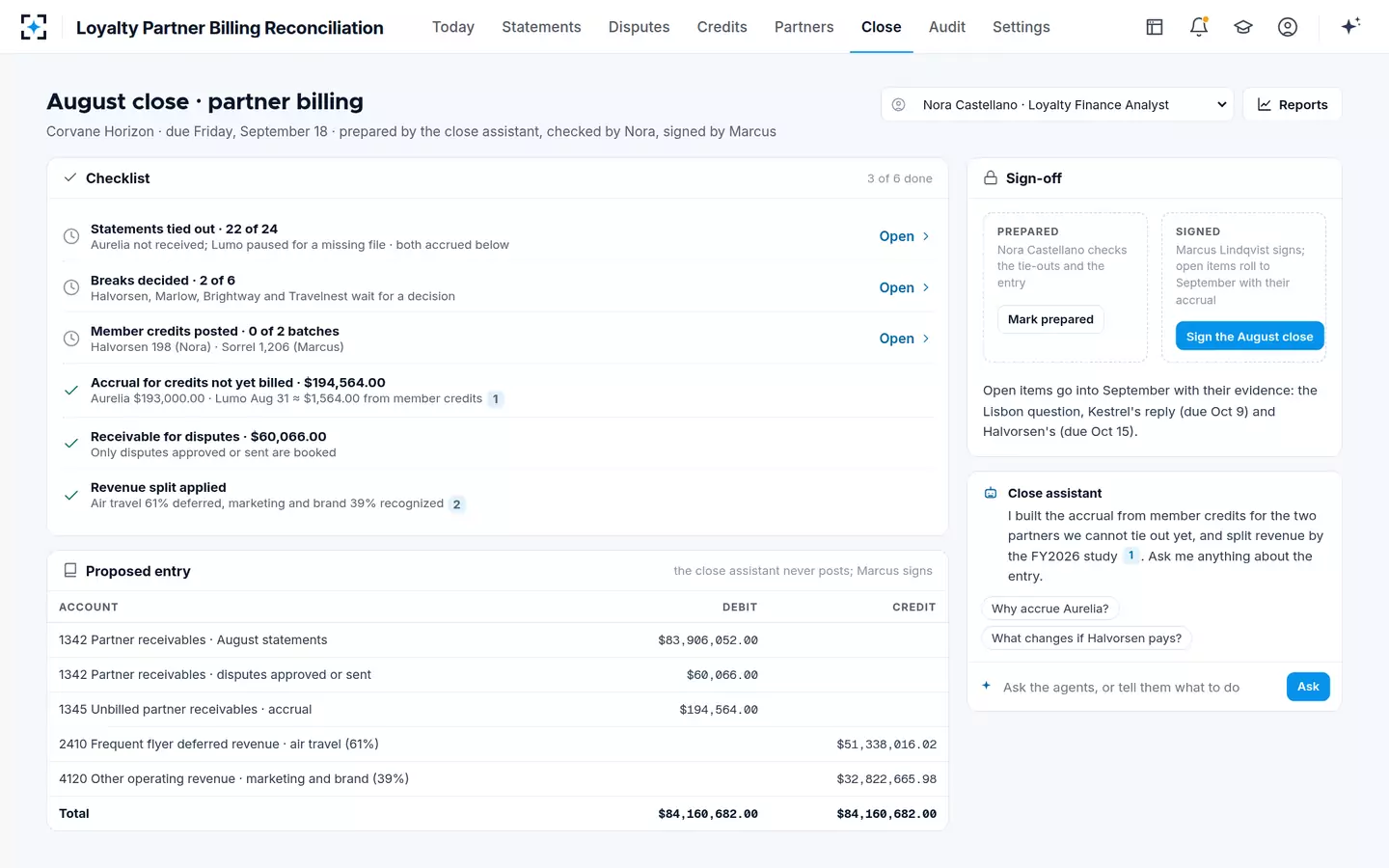Open the user account icon
1389x868 pixels.
tap(1288, 27)
